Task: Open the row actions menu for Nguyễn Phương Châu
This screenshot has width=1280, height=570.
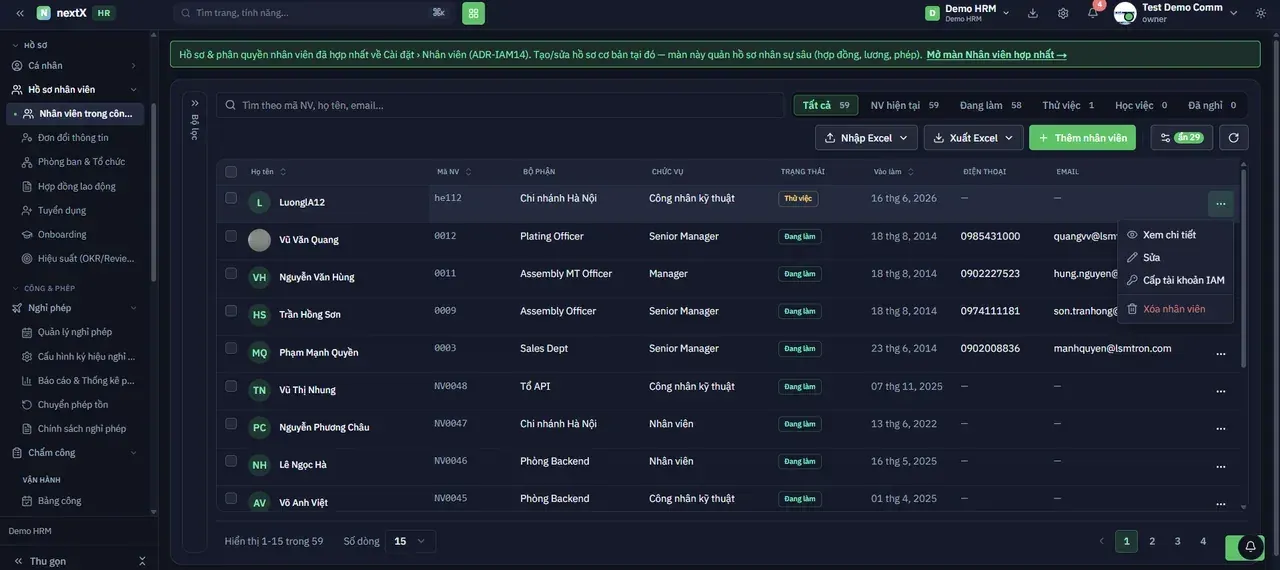Action: pyautogui.click(x=1220, y=428)
